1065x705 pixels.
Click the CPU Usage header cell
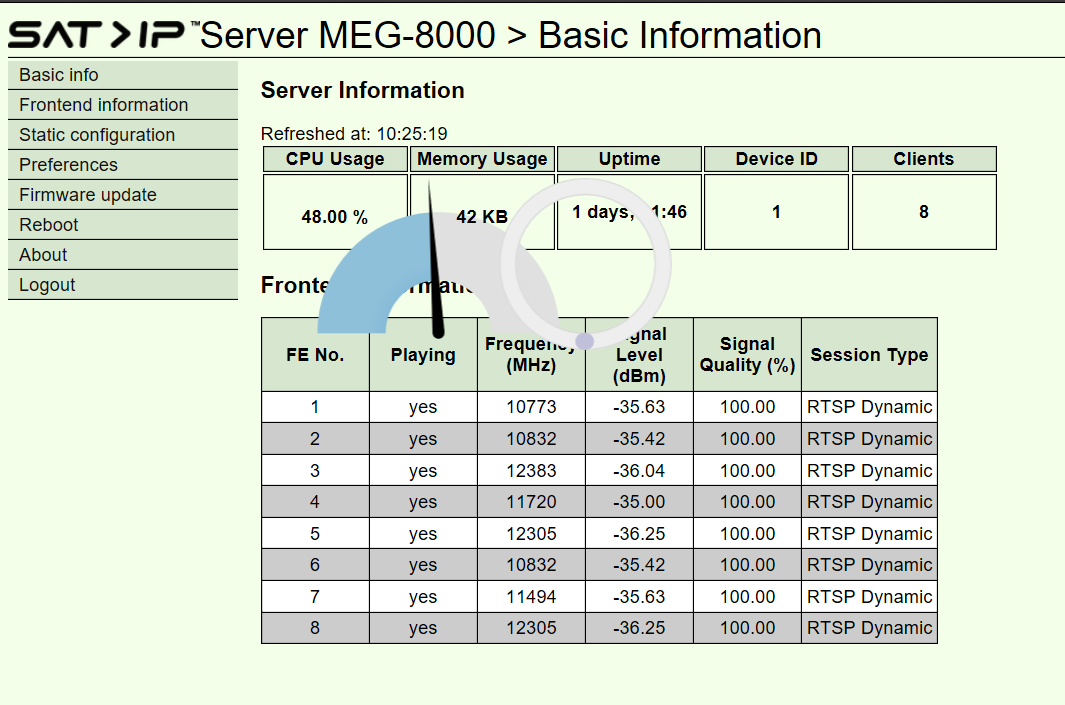(x=335, y=159)
